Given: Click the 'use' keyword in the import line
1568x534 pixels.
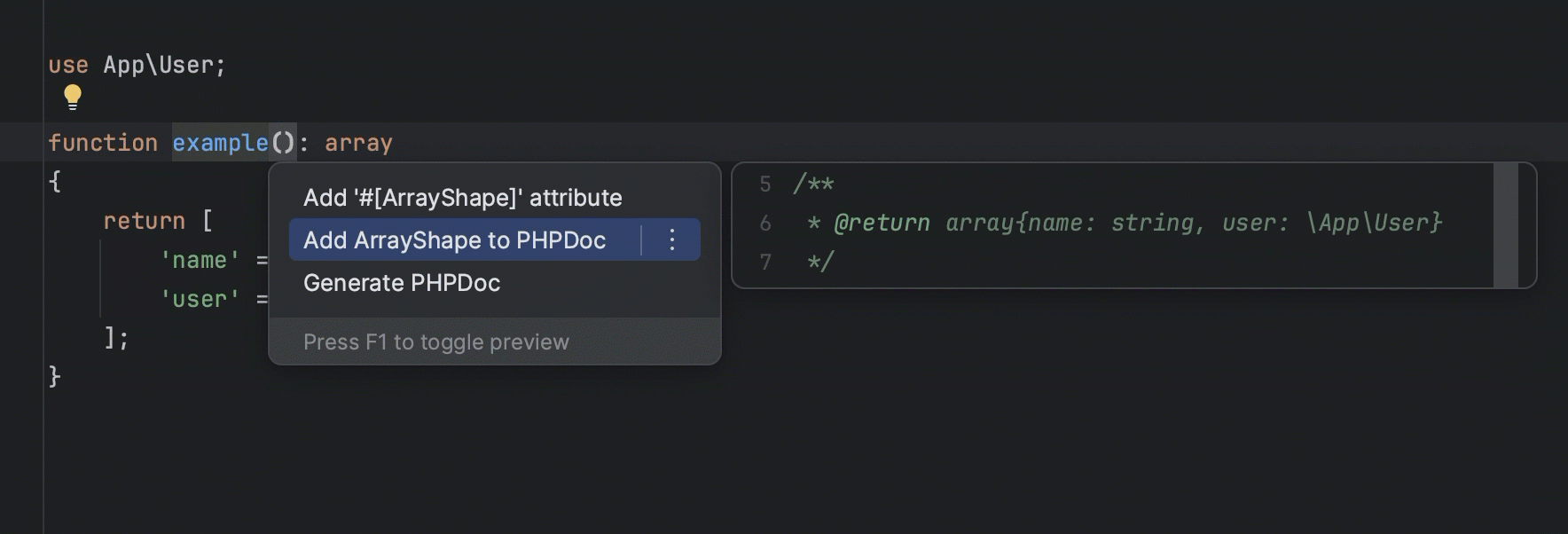Looking at the screenshot, I should (68, 65).
